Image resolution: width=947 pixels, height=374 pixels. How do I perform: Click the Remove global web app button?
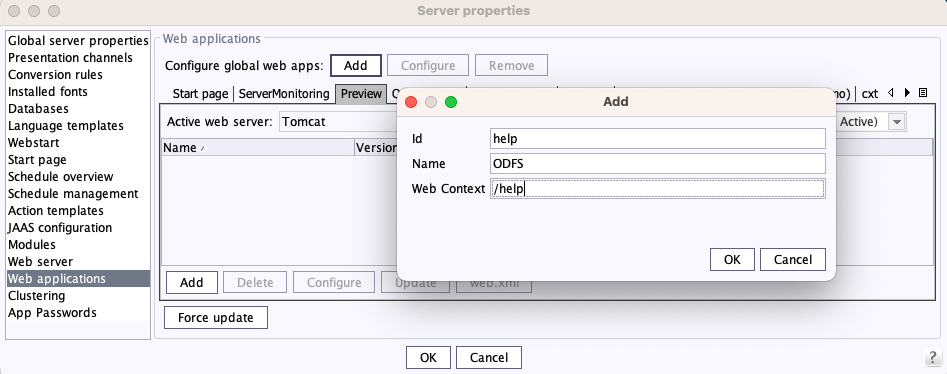(512, 65)
